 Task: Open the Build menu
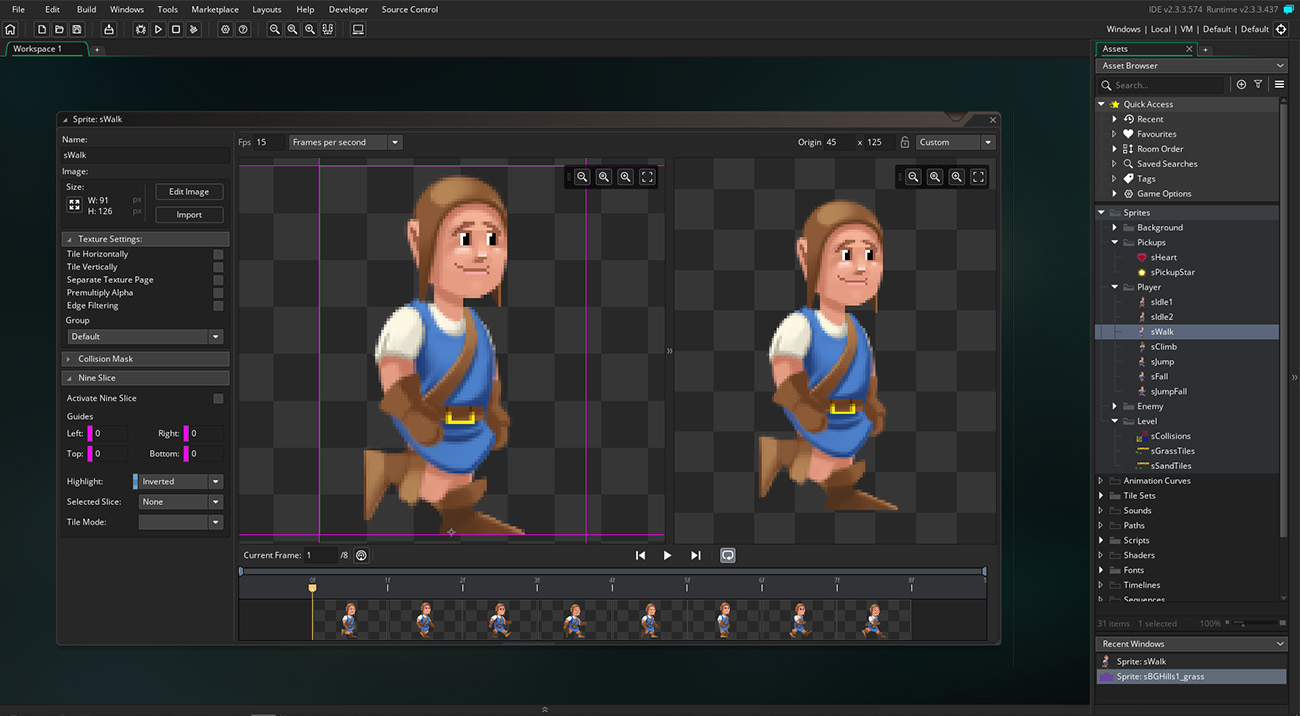(x=87, y=9)
